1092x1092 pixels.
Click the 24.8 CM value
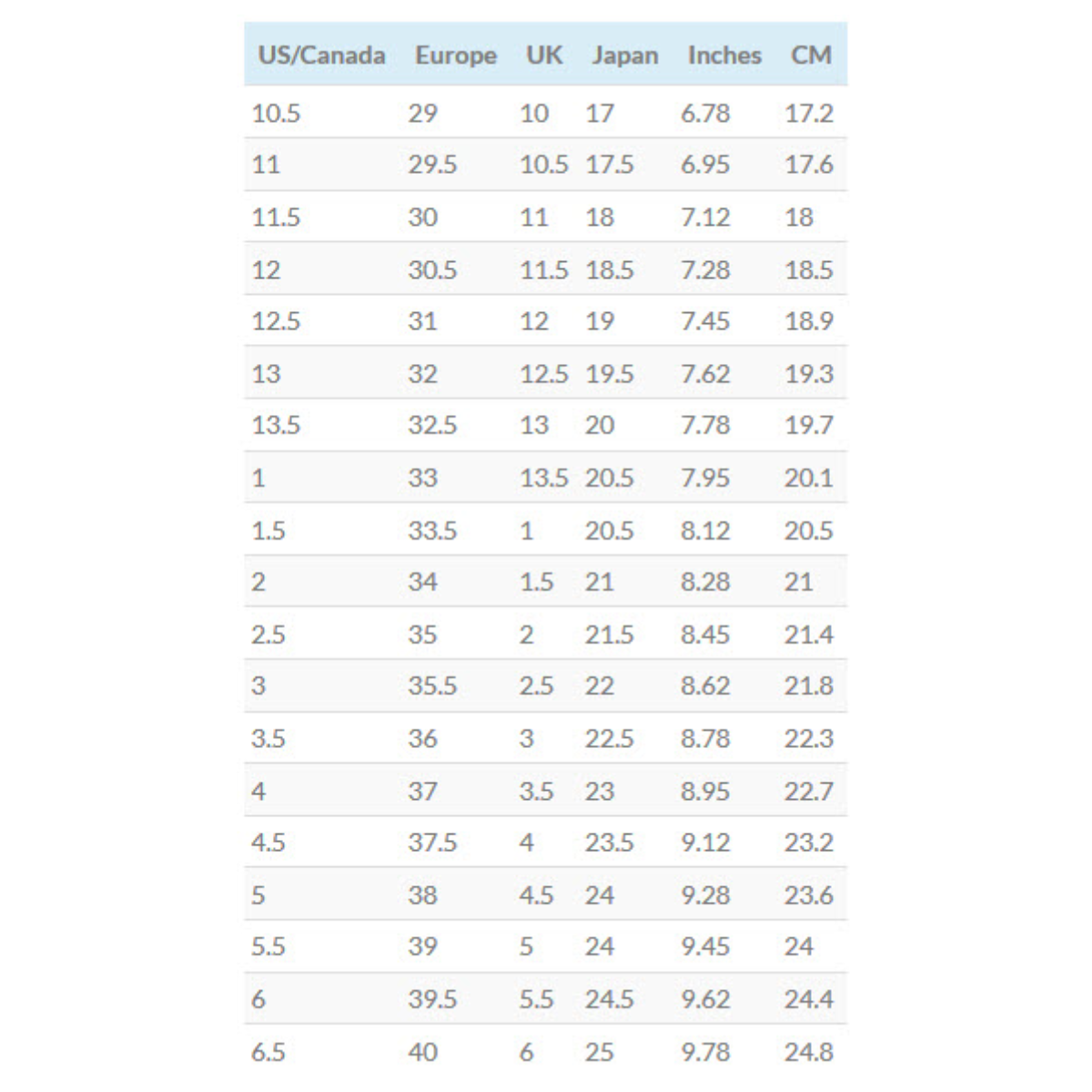tap(809, 1052)
